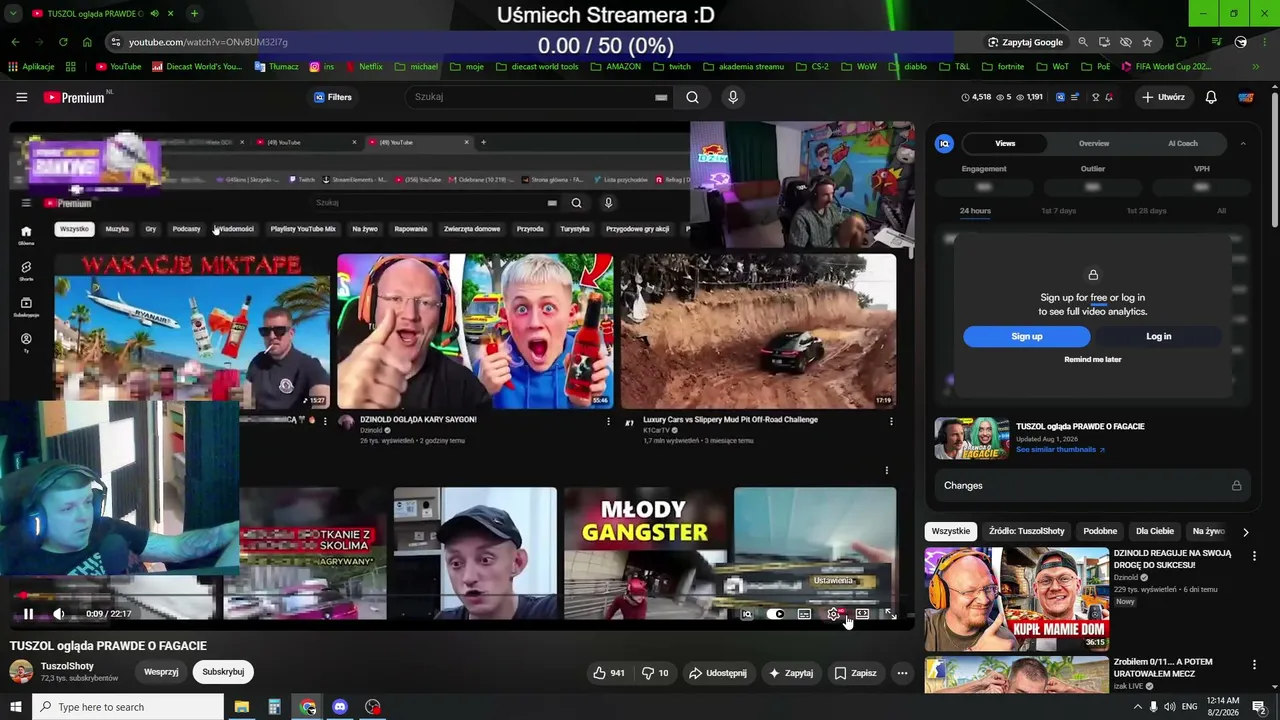
Task: Dislike the video with 10 dislikes
Action: click(655, 673)
